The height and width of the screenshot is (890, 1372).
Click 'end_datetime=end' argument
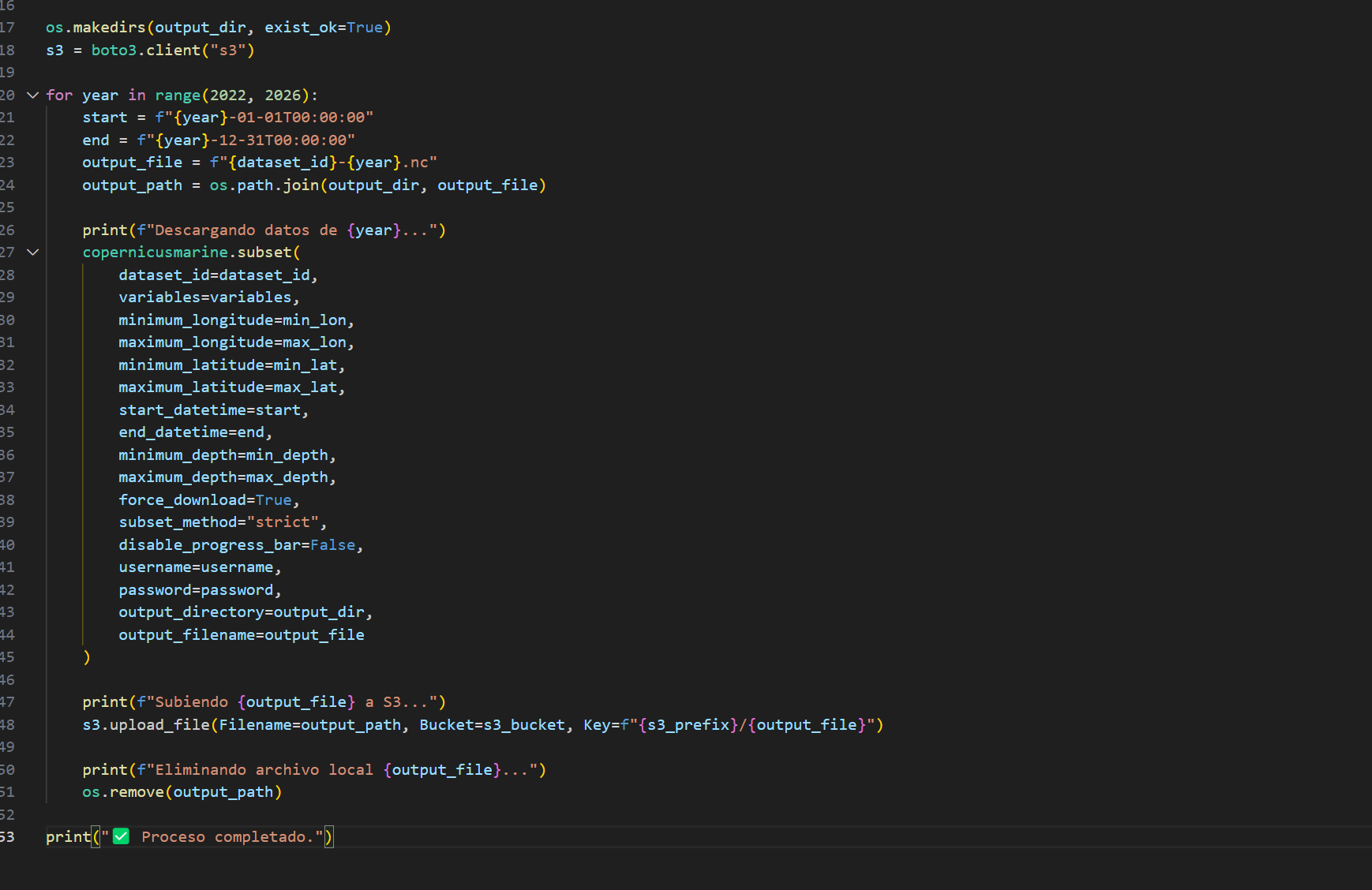point(192,432)
